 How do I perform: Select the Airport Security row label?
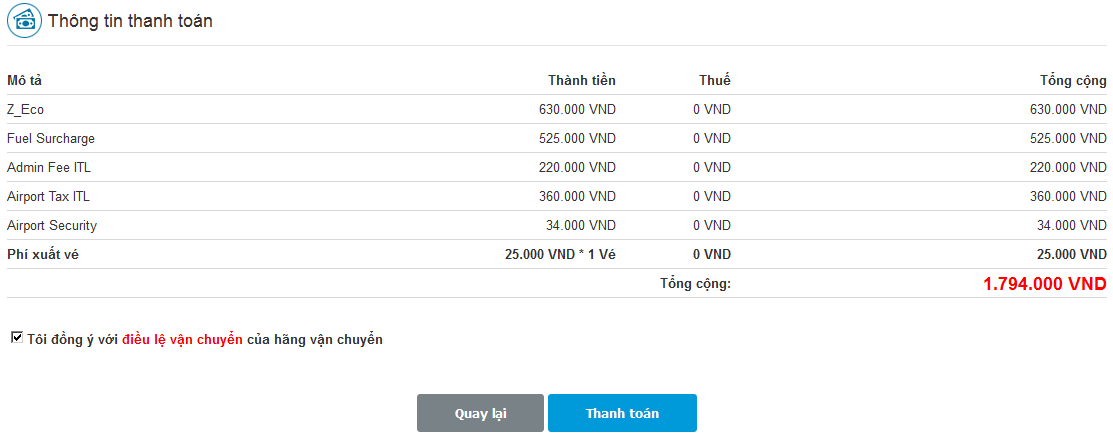tap(52, 226)
